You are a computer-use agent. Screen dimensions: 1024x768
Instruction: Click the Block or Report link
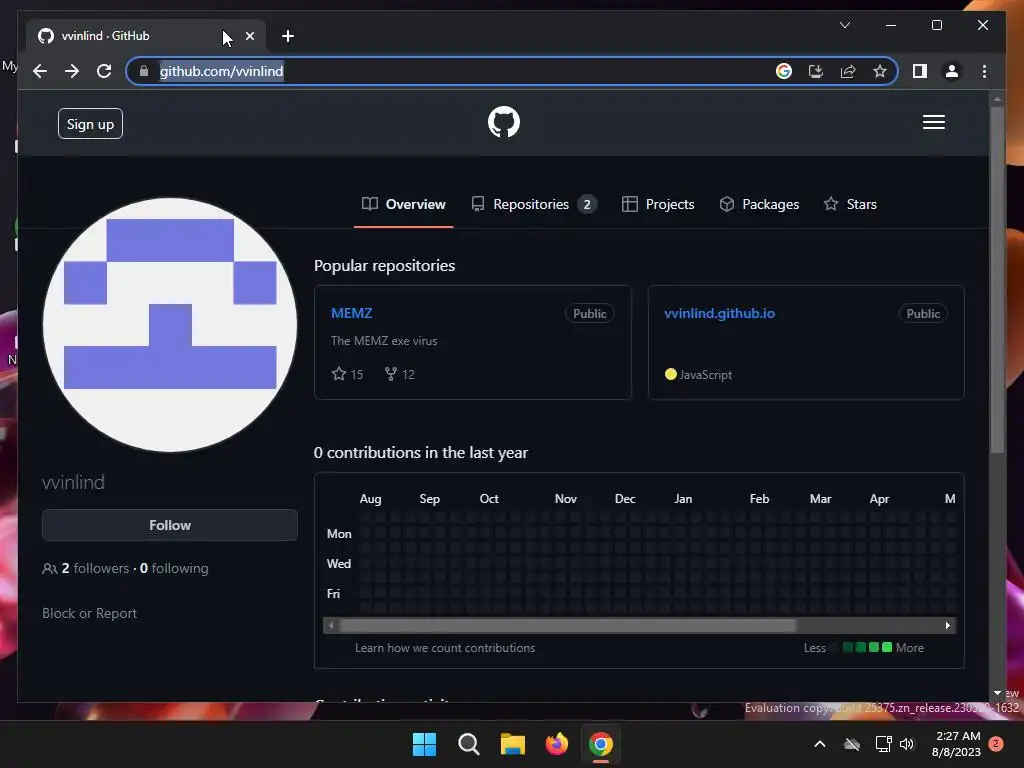pos(89,613)
